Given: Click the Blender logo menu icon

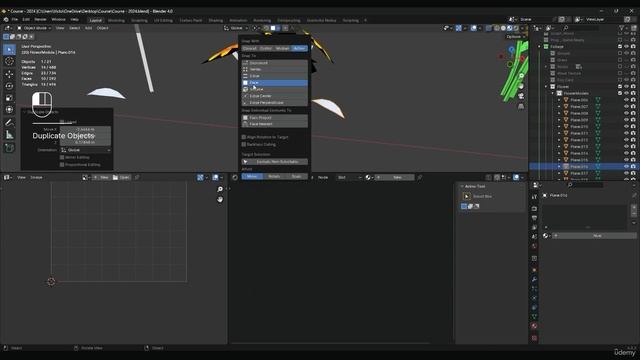Looking at the screenshot, I should [x=6, y=19].
